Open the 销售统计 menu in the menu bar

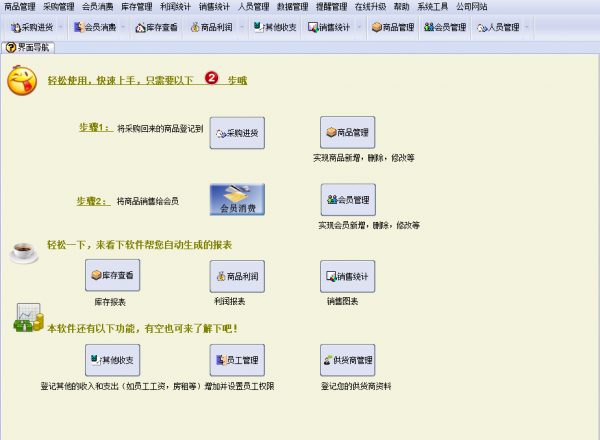tap(214, 7)
